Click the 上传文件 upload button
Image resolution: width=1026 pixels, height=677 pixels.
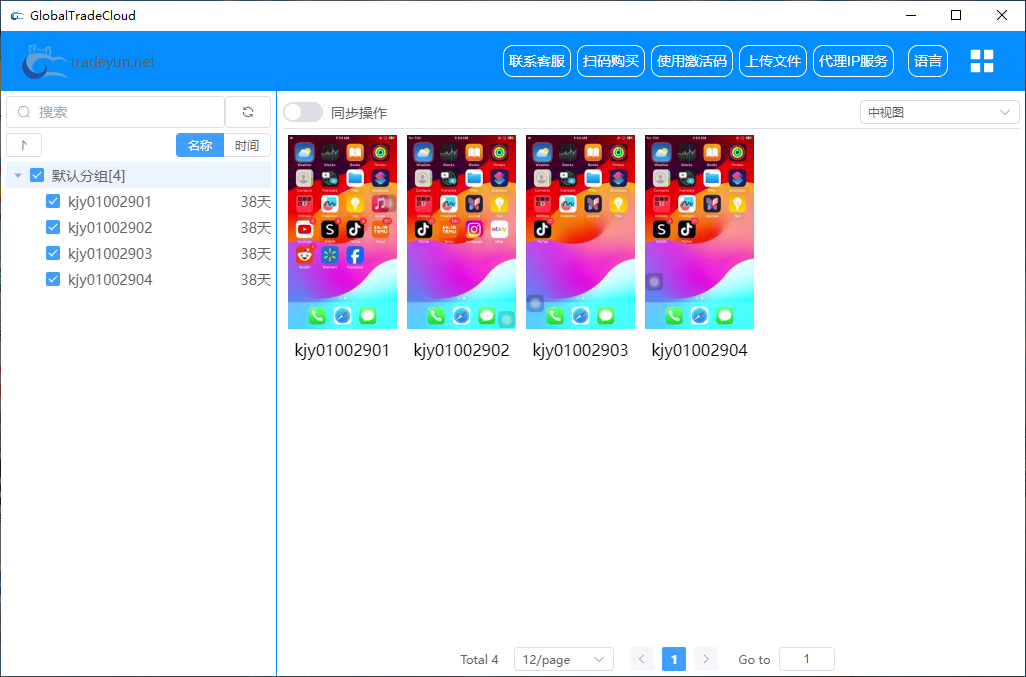[773, 61]
